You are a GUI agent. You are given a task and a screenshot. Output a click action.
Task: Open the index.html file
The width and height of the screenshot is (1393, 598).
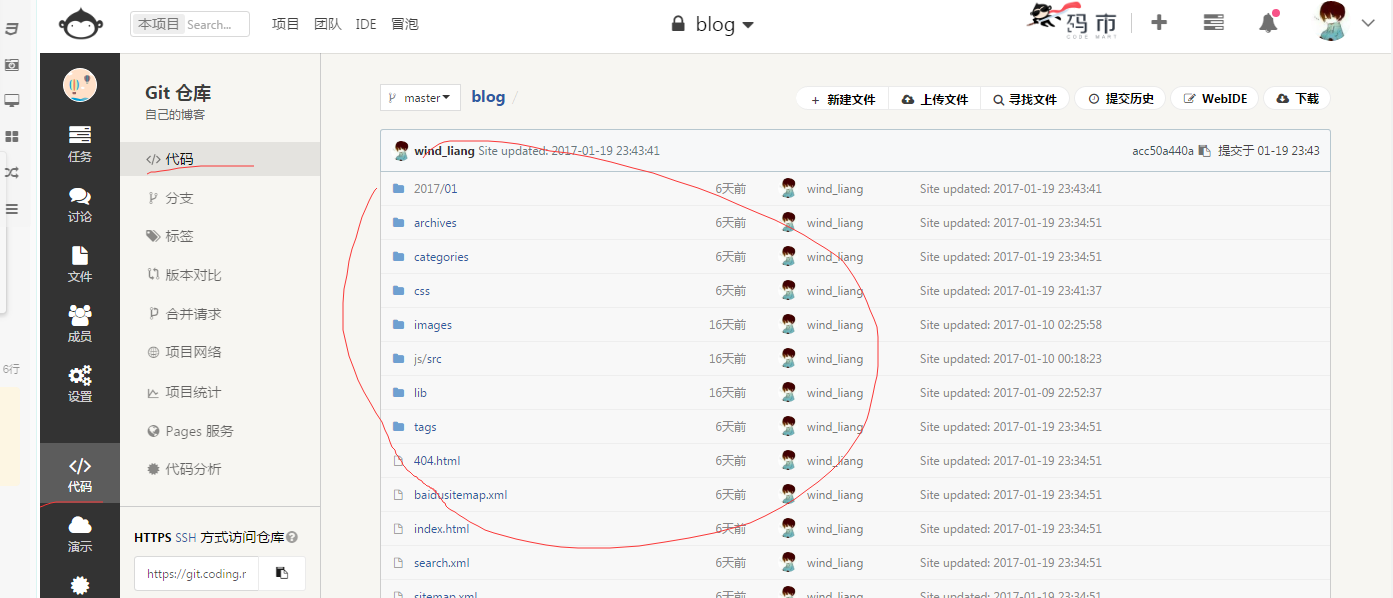point(441,529)
